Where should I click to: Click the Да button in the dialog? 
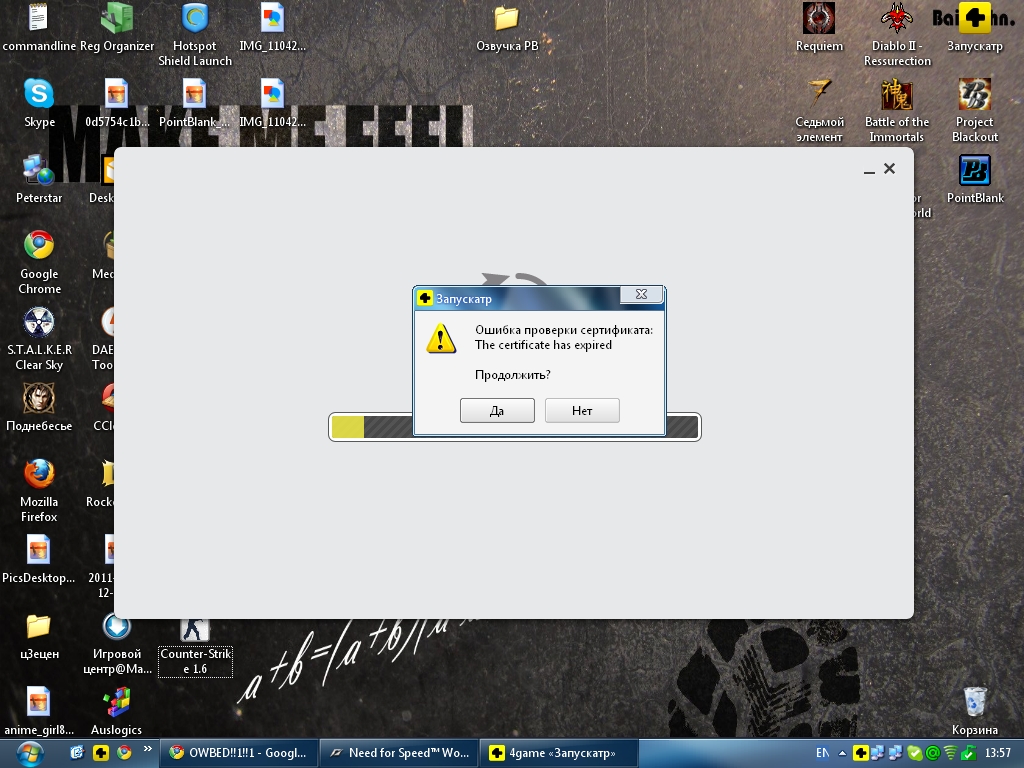point(497,411)
